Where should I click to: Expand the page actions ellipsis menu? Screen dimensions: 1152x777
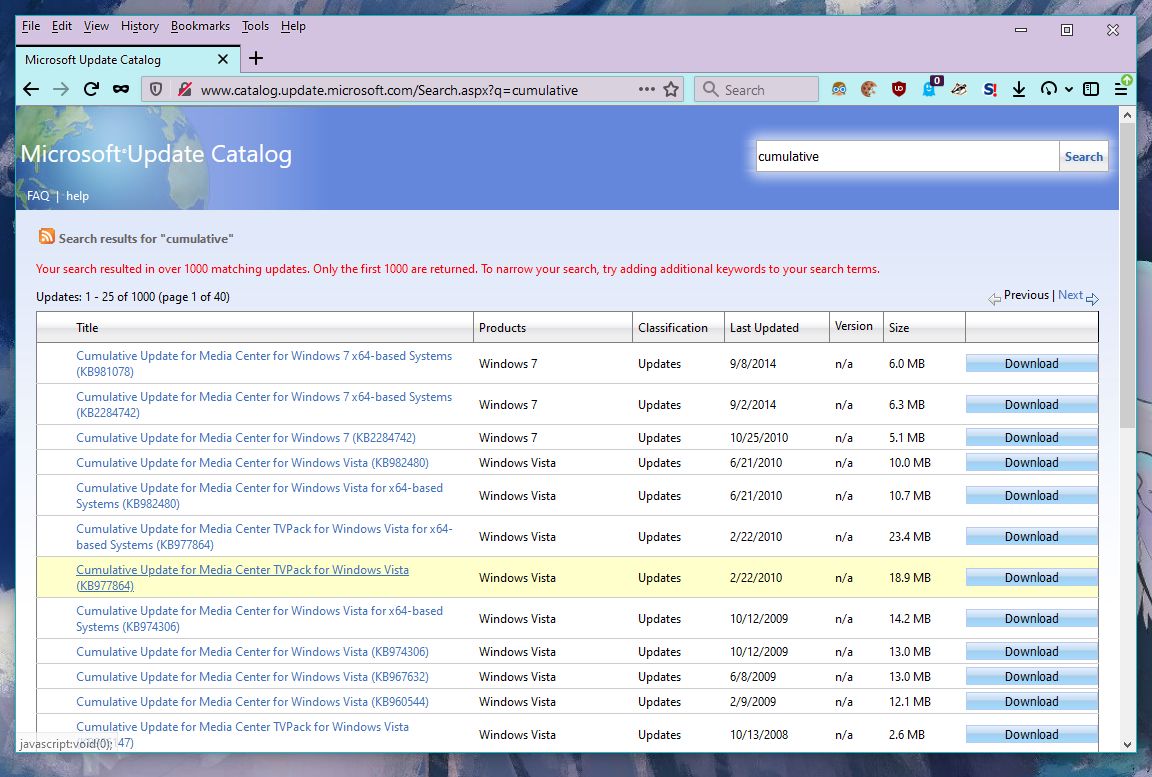tap(647, 89)
